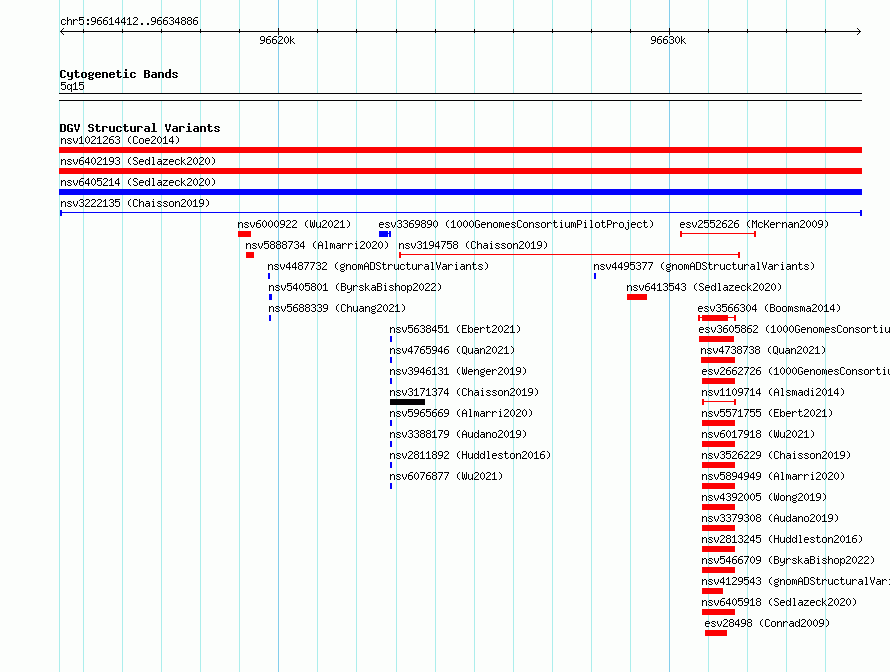This screenshot has width=890, height=672.
Task: Open nsv3171374 (Chaisson2019) variant
Action: point(464,392)
